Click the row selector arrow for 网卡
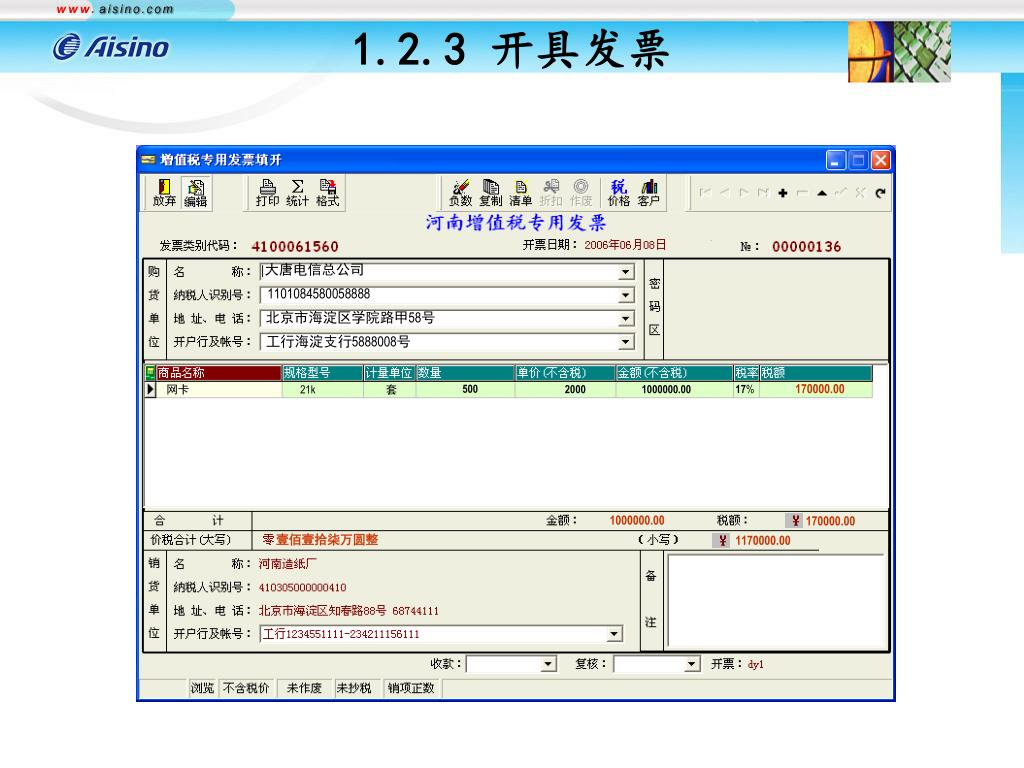This screenshot has height=768, width=1024. point(150,389)
